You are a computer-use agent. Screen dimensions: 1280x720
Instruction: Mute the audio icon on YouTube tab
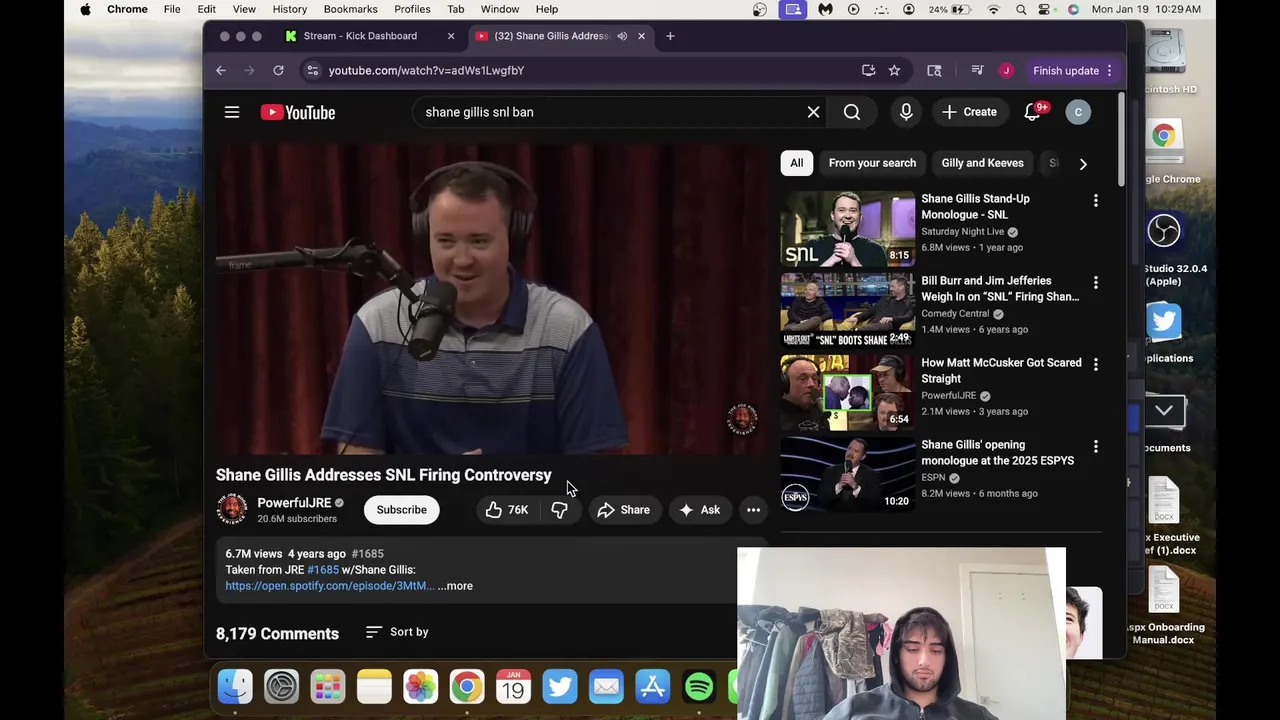click(622, 36)
